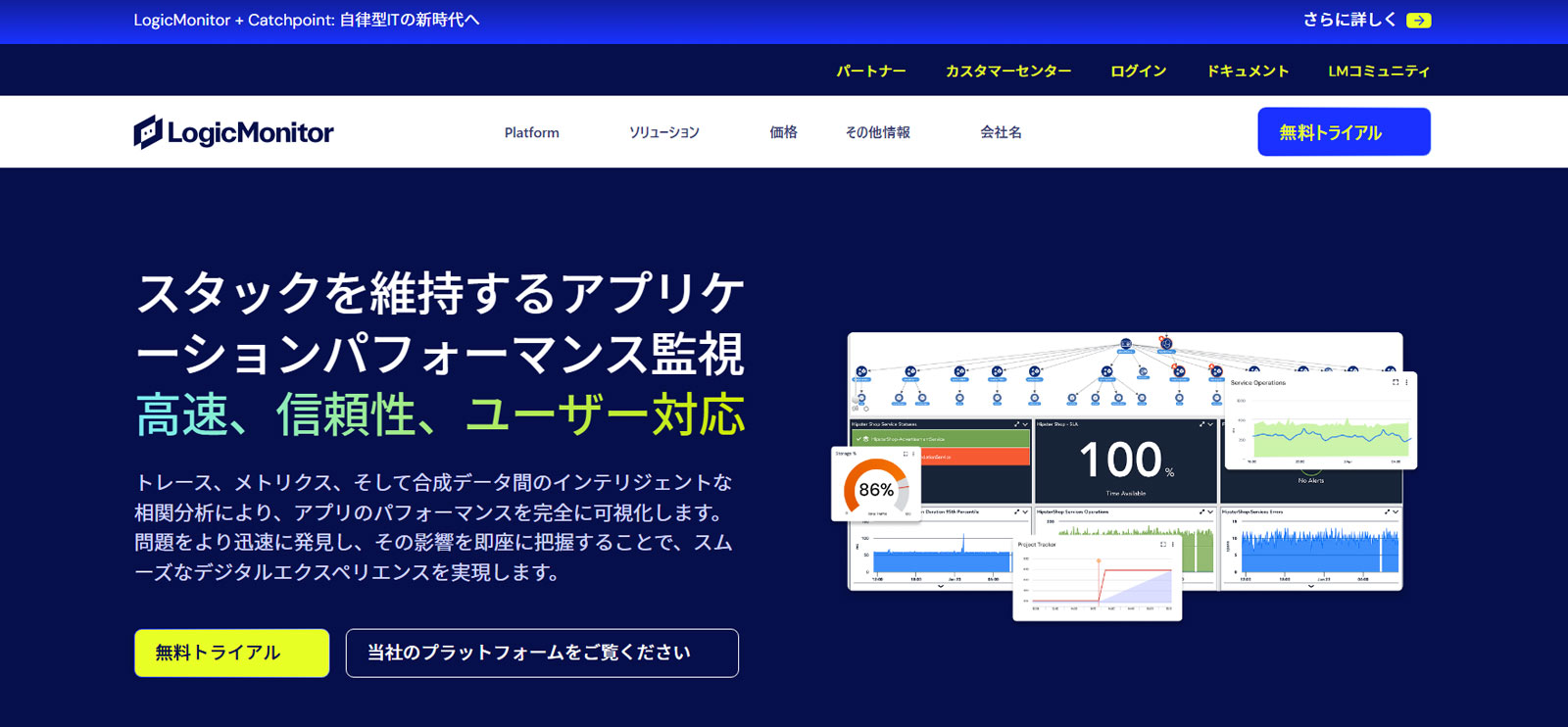Click the yellow arrow icon in top banner
Viewport: 1568px width, 727px height.
1418,21
